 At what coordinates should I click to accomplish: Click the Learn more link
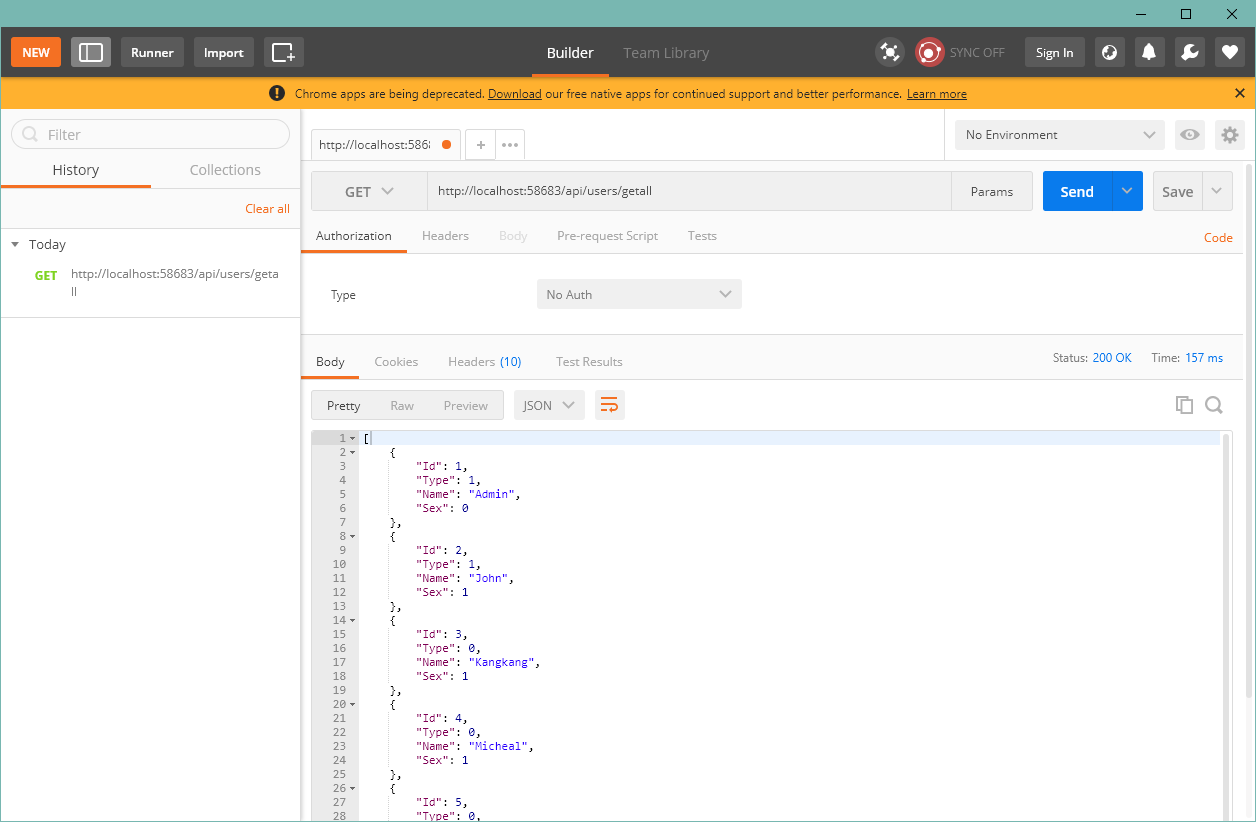(x=937, y=94)
